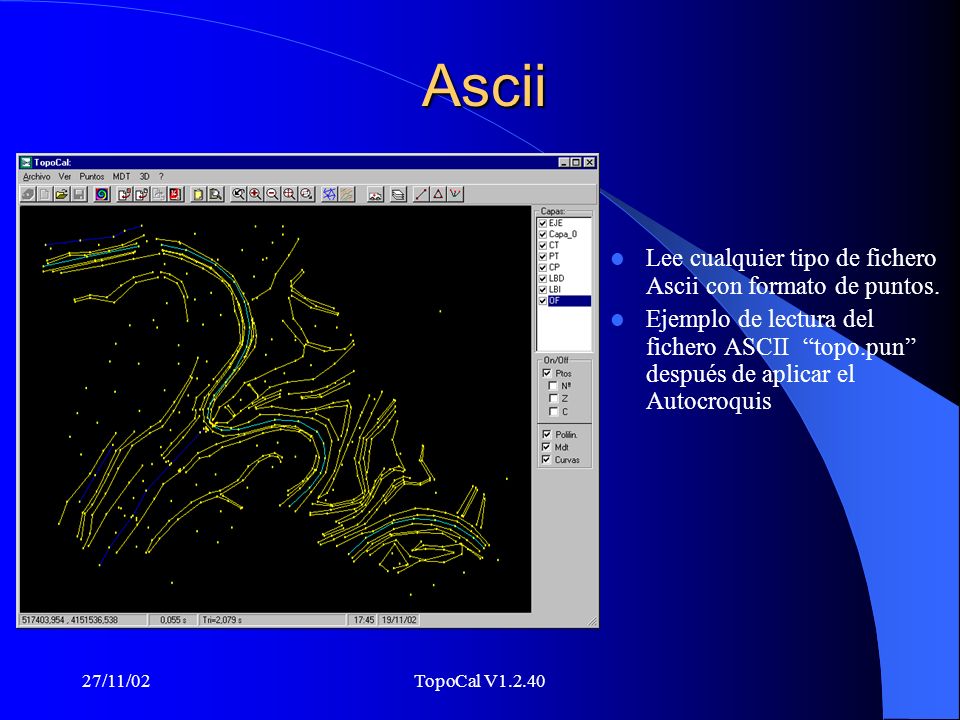This screenshot has height=720, width=960.
Task: Click the zoom previous arrow magnifier icon
Action: (x=239, y=194)
